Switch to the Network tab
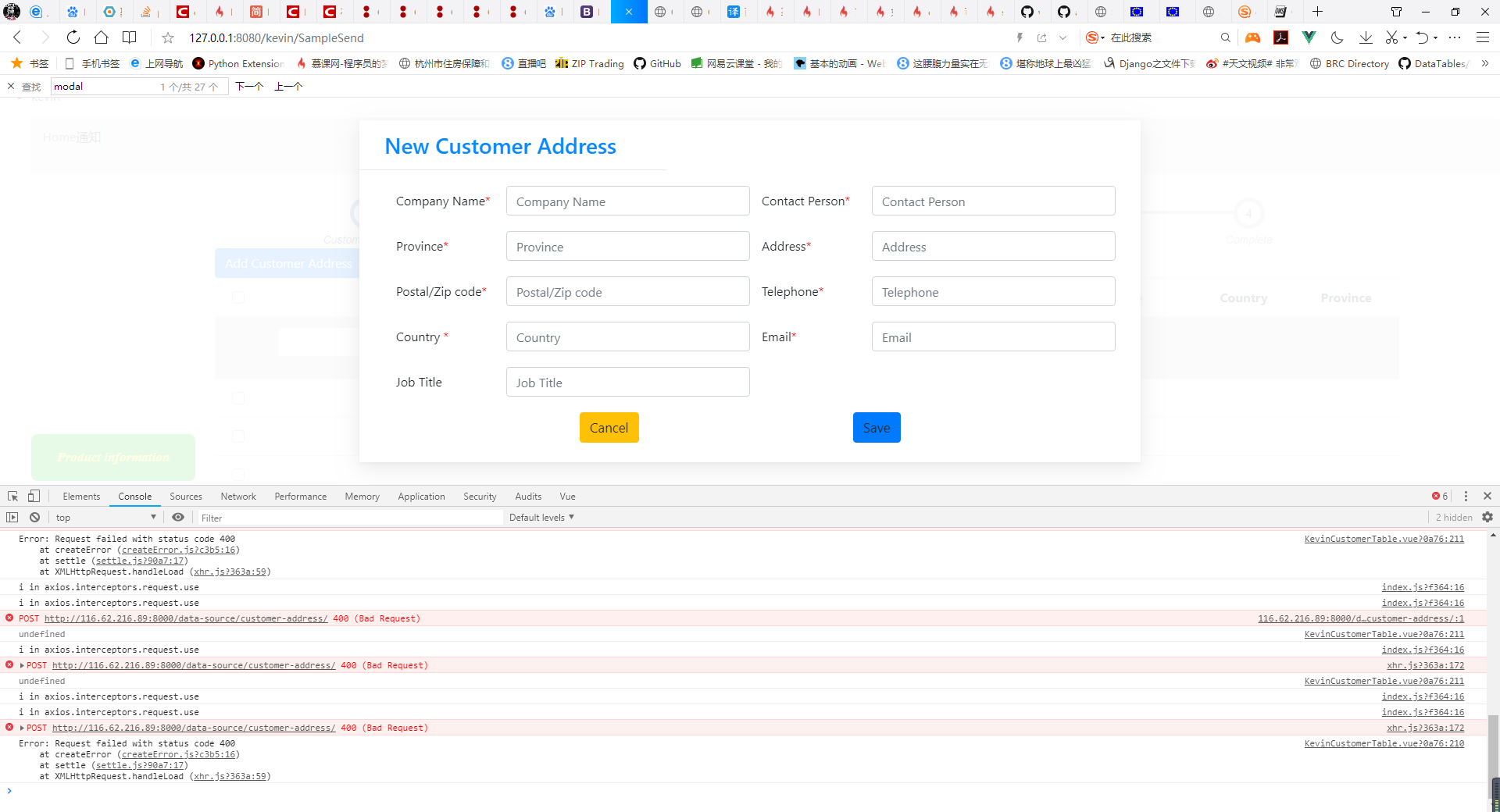Image resolution: width=1500 pixels, height=812 pixels. 238,496
